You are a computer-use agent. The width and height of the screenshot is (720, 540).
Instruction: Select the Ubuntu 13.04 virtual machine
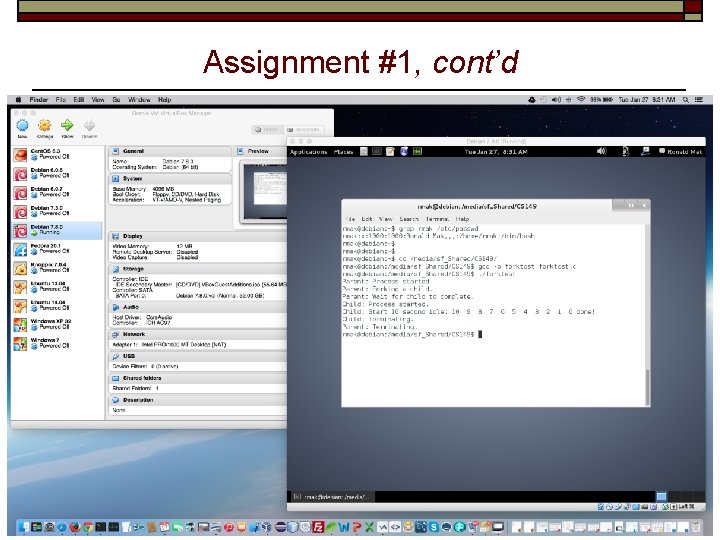coord(57,287)
